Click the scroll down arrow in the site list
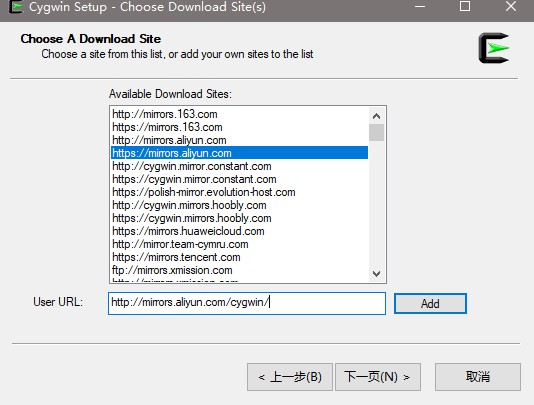Viewport: 534px width, 405px height. coord(376,274)
